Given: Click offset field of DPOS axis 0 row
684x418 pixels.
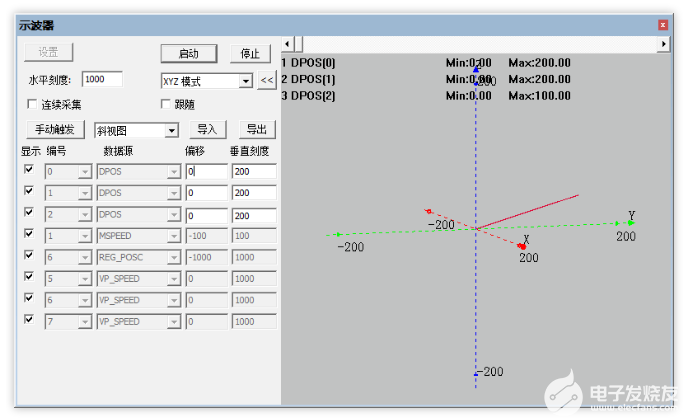Looking at the screenshot, I should pos(207,171).
